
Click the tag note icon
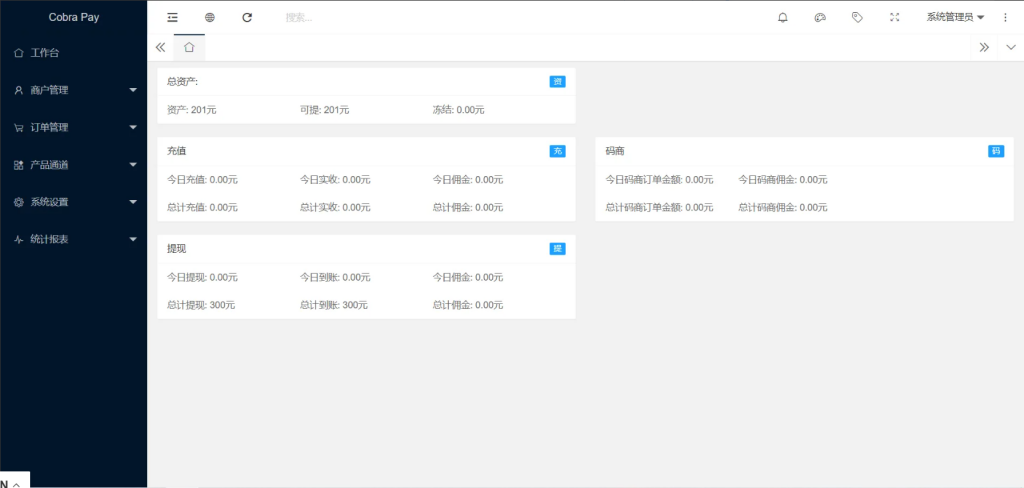pyautogui.click(x=857, y=17)
